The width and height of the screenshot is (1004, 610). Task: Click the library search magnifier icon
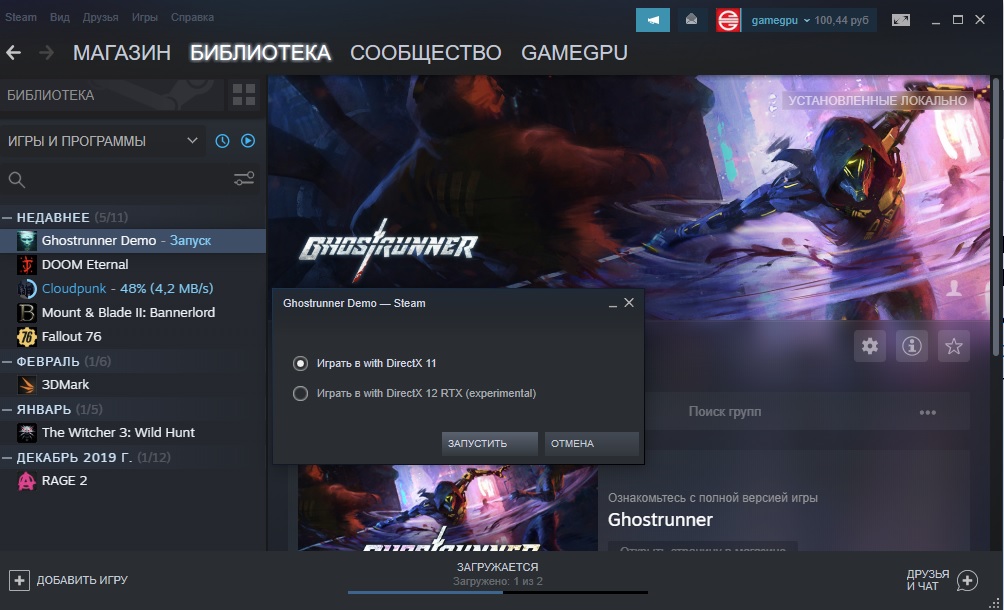(x=17, y=180)
